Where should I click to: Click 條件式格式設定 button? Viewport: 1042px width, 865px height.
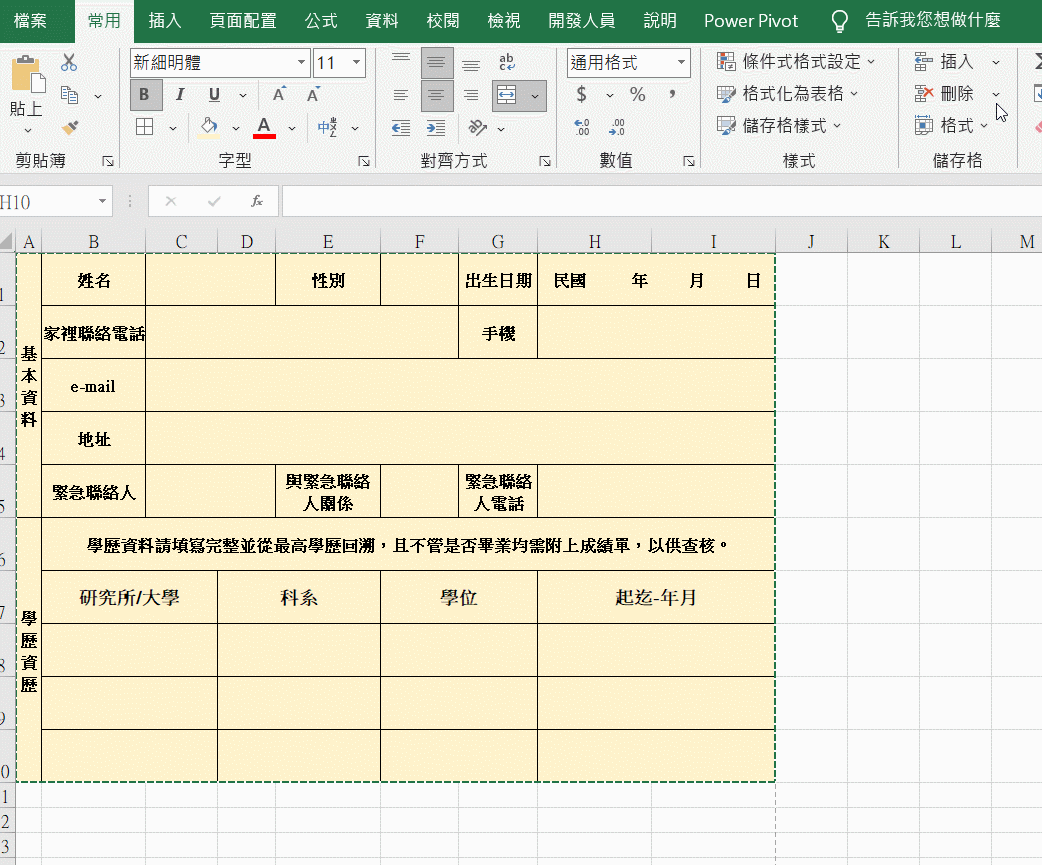tap(797, 62)
